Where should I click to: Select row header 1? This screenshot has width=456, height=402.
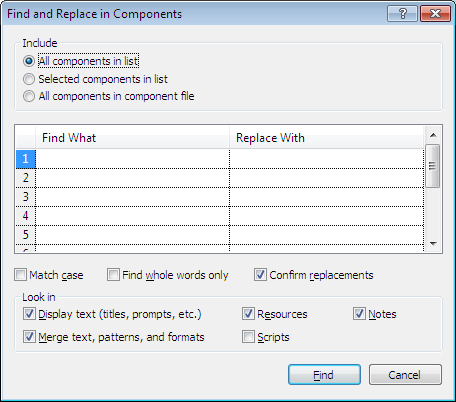pos(26,159)
